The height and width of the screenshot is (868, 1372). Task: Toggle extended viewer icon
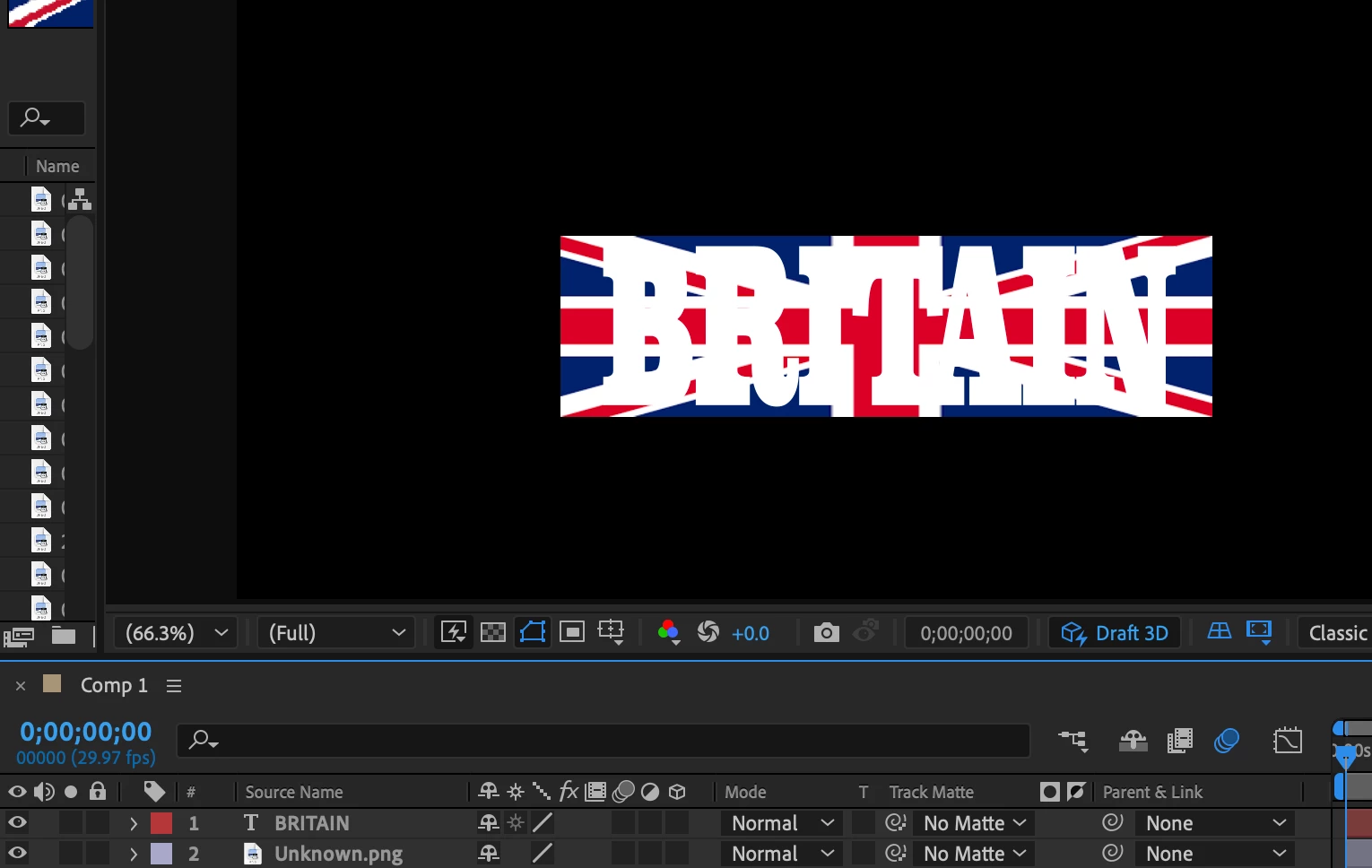[1259, 632]
